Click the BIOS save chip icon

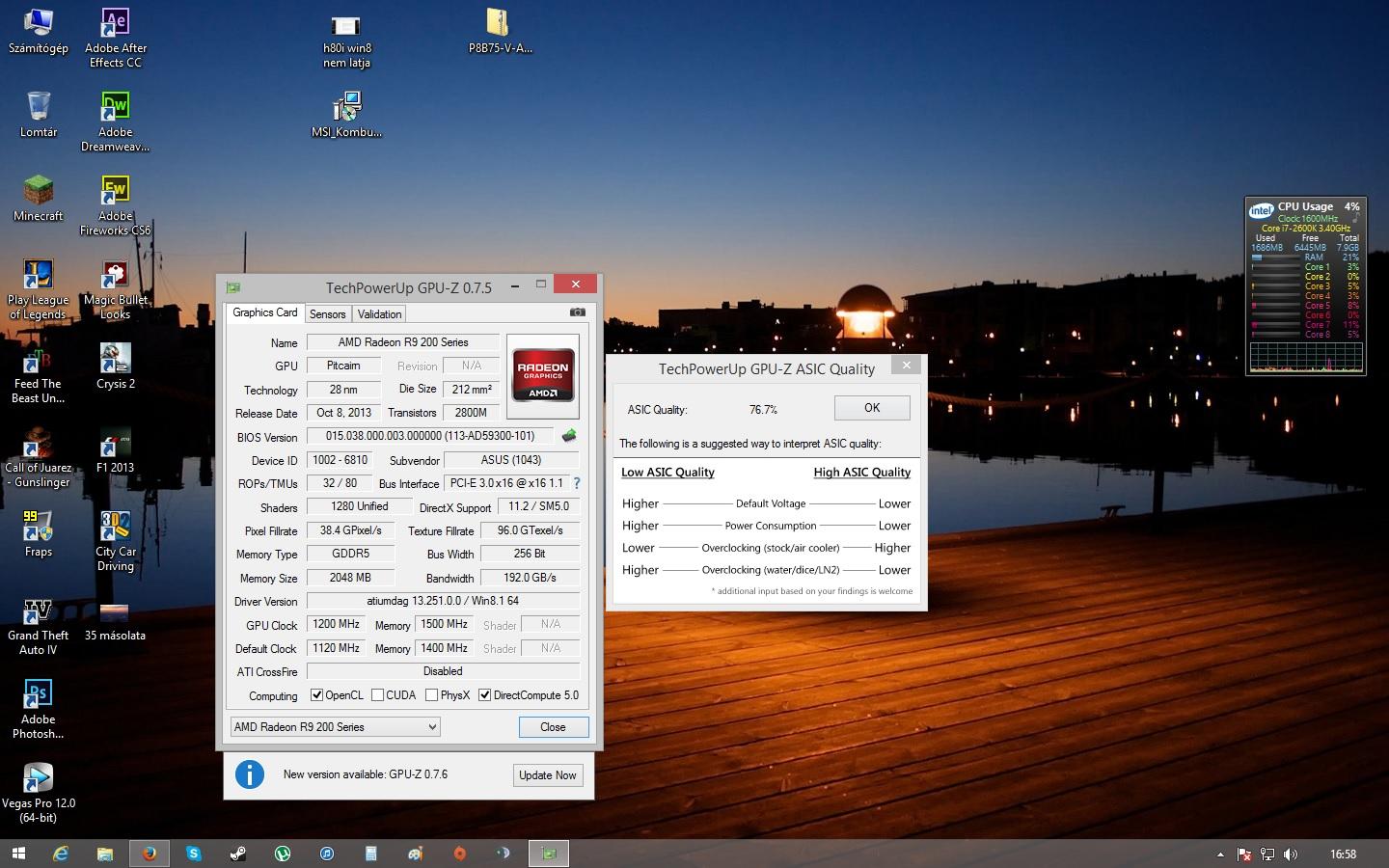point(569,436)
